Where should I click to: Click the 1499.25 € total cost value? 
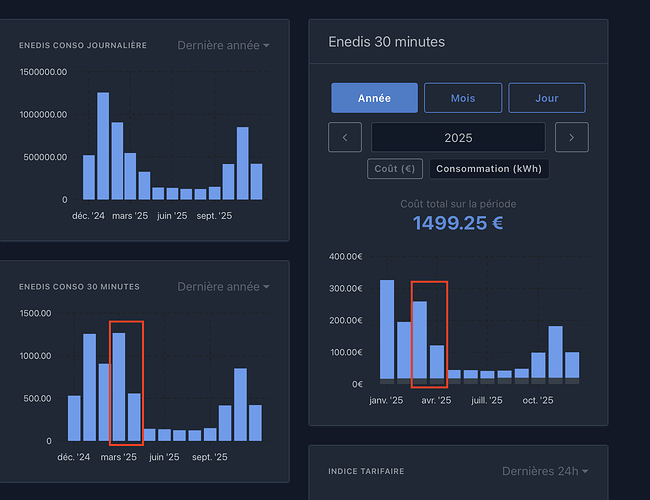(458, 223)
